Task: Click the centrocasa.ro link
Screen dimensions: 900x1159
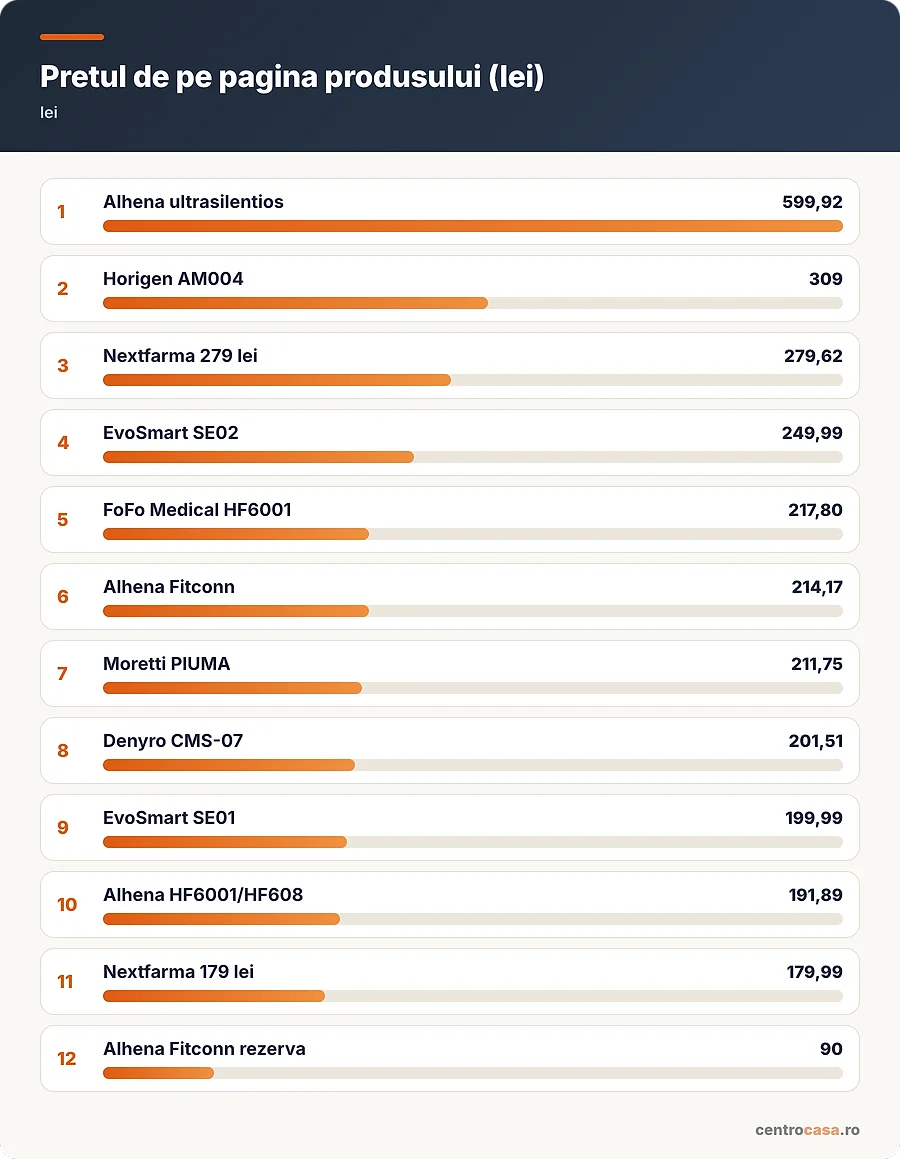Action: click(x=807, y=1130)
